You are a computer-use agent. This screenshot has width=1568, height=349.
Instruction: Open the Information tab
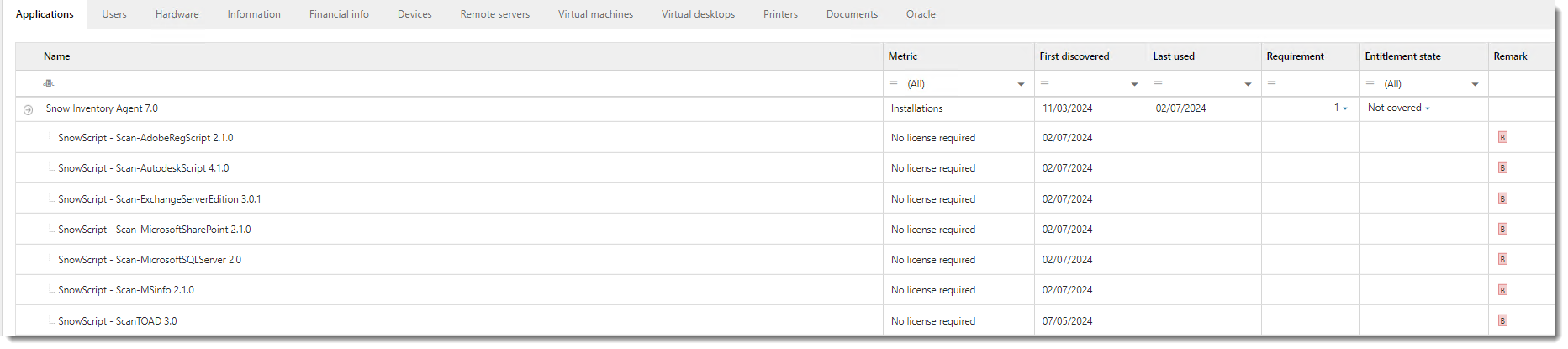(254, 14)
